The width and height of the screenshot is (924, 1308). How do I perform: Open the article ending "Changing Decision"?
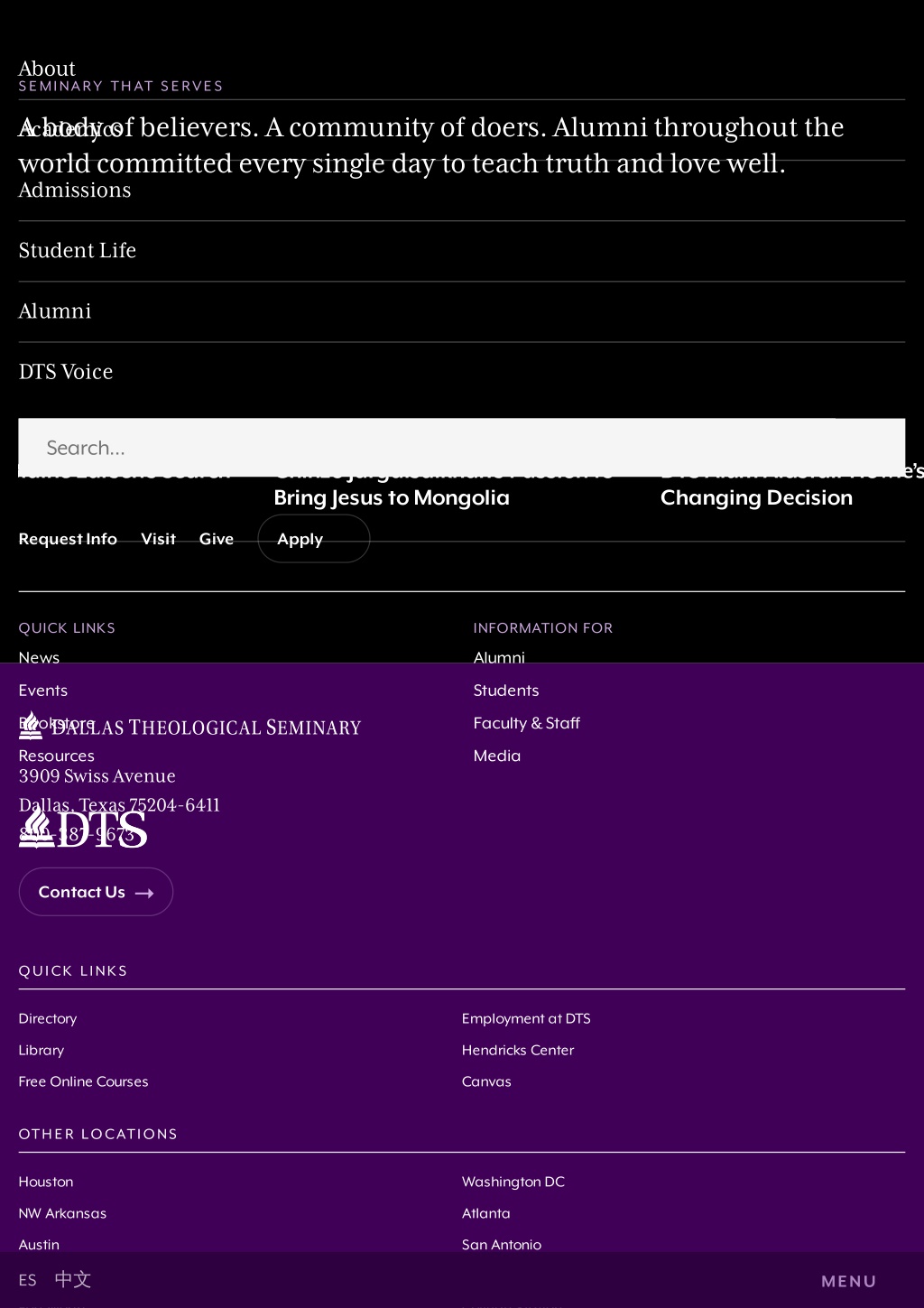[756, 497]
